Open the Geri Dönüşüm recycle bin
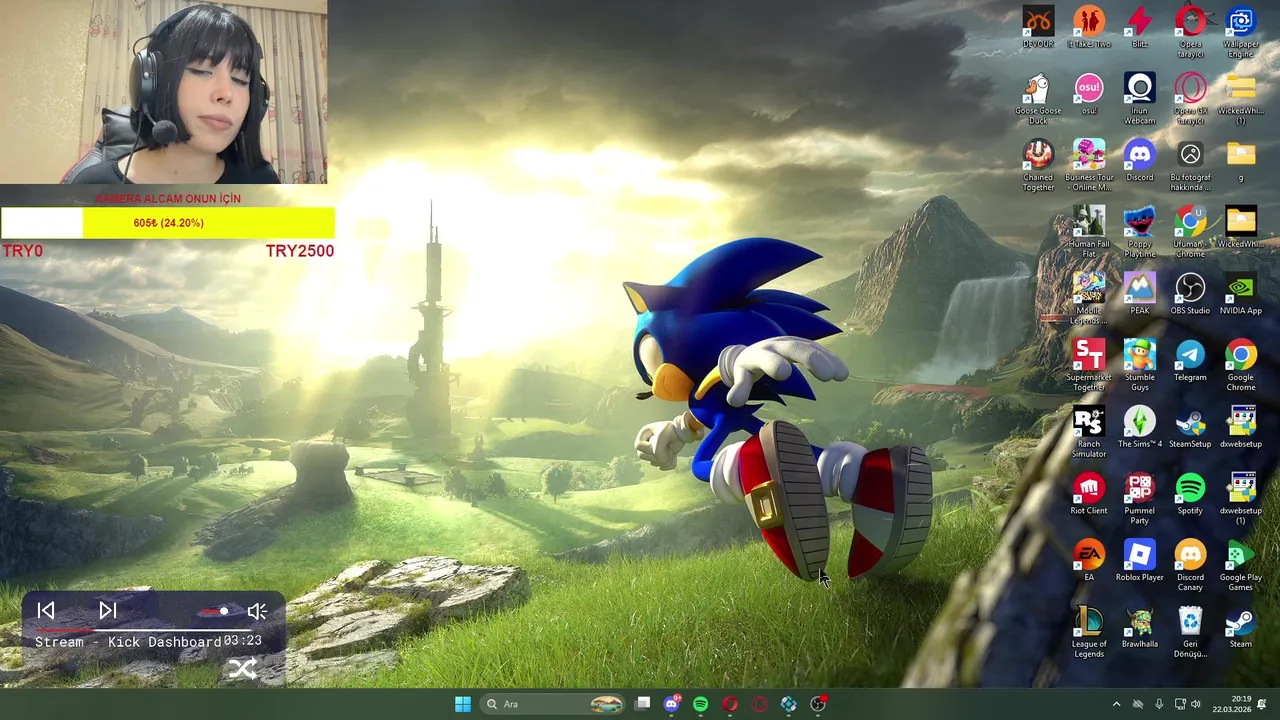 [1190, 632]
